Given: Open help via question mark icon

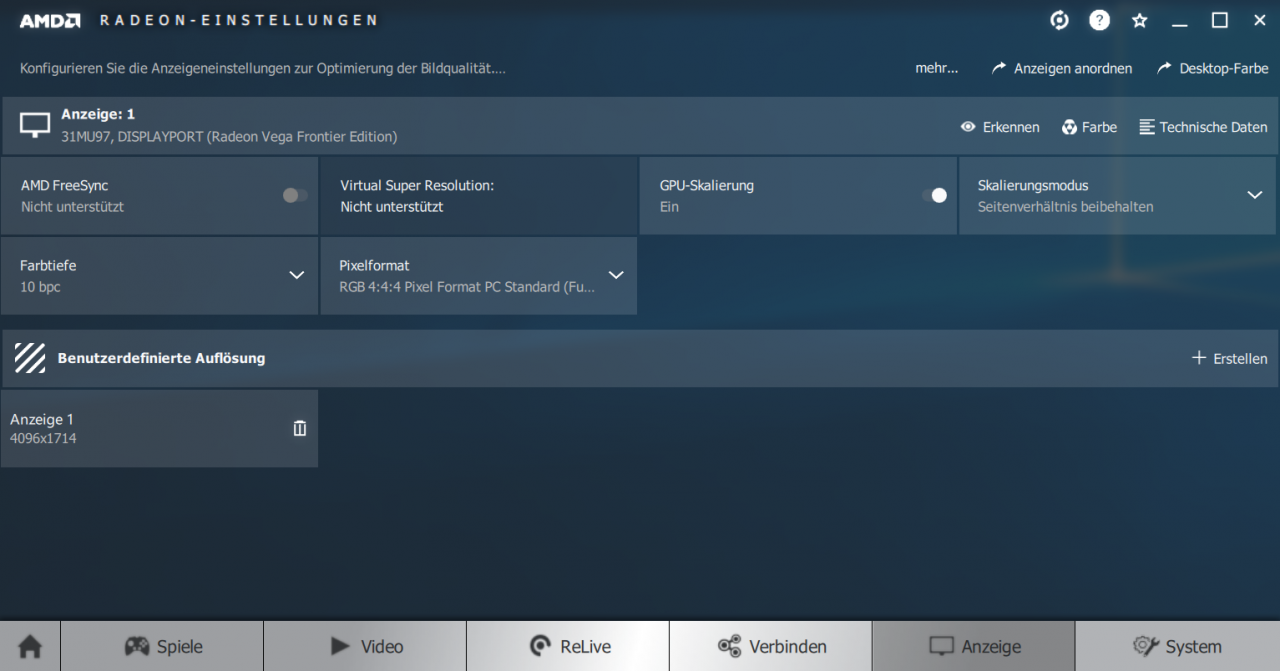Looking at the screenshot, I should [1099, 20].
